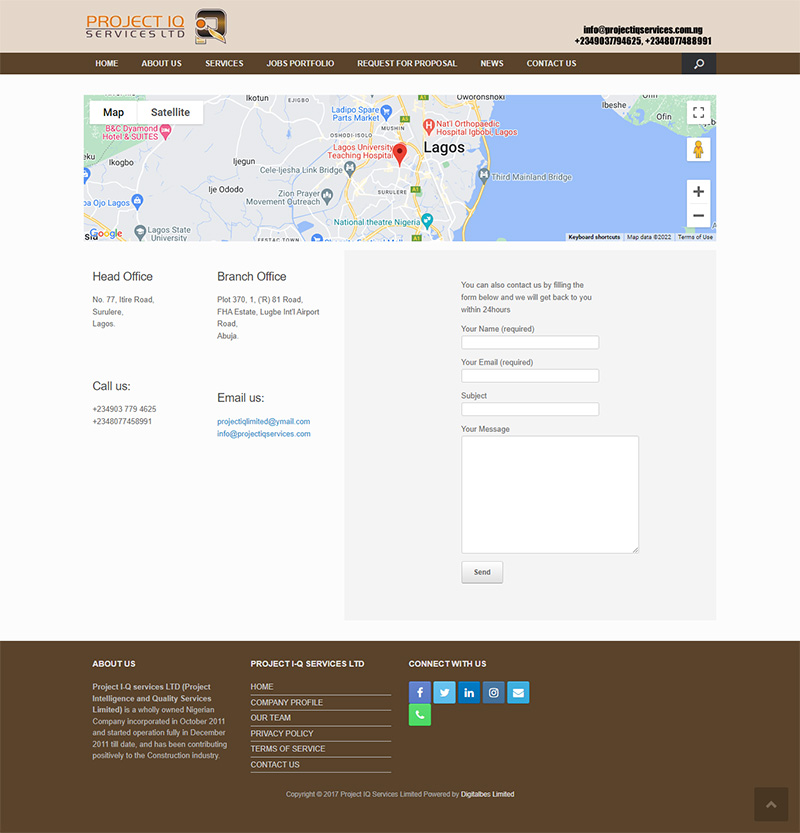
Task: Open CONTACT US link in footer
Action: coord(275,764)
